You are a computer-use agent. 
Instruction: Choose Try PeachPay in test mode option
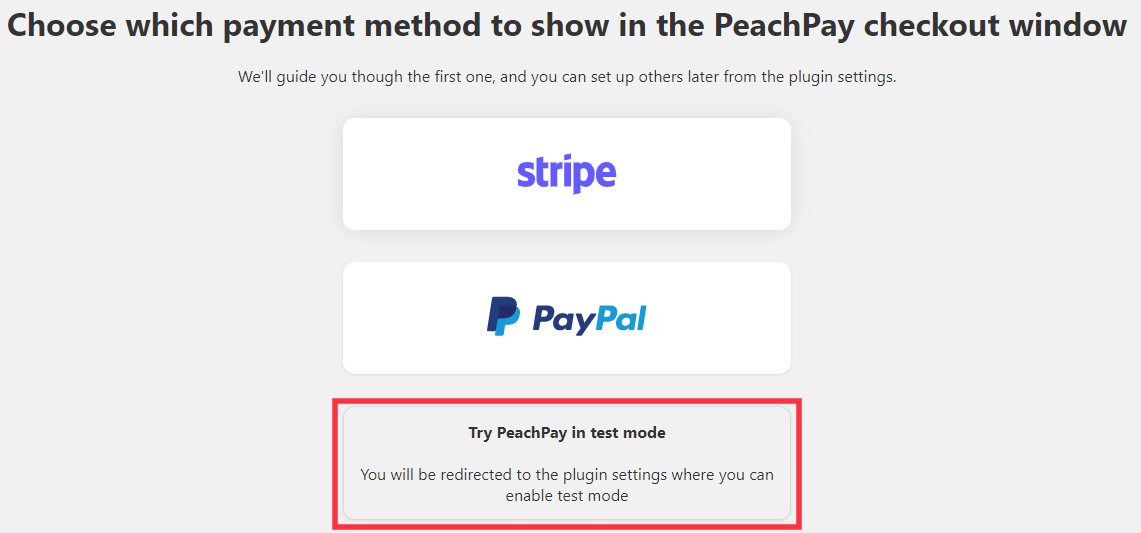pos(567,463)
